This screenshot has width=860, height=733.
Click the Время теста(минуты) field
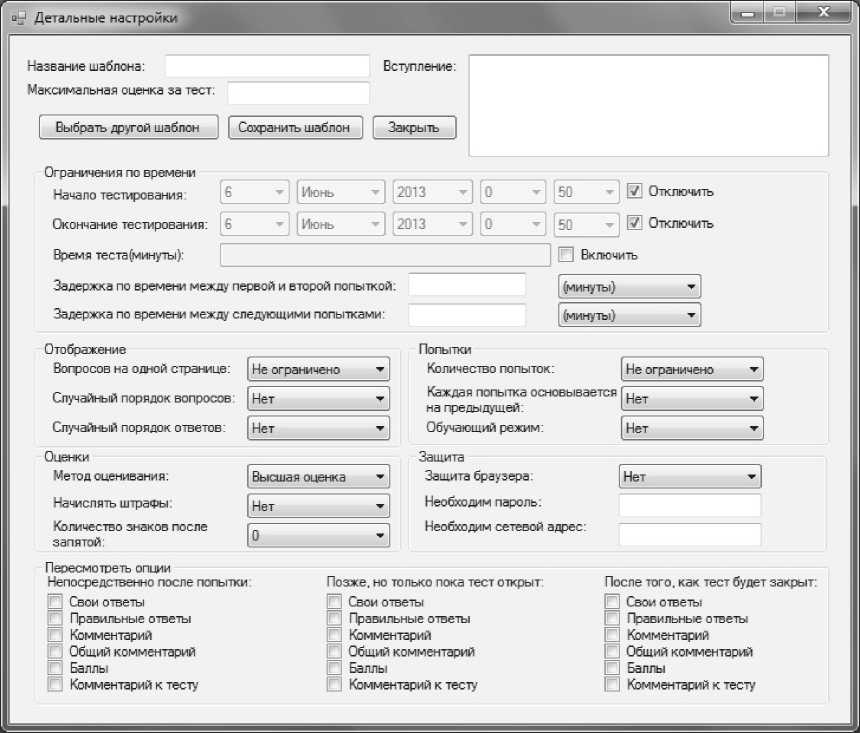click(385, 255)
